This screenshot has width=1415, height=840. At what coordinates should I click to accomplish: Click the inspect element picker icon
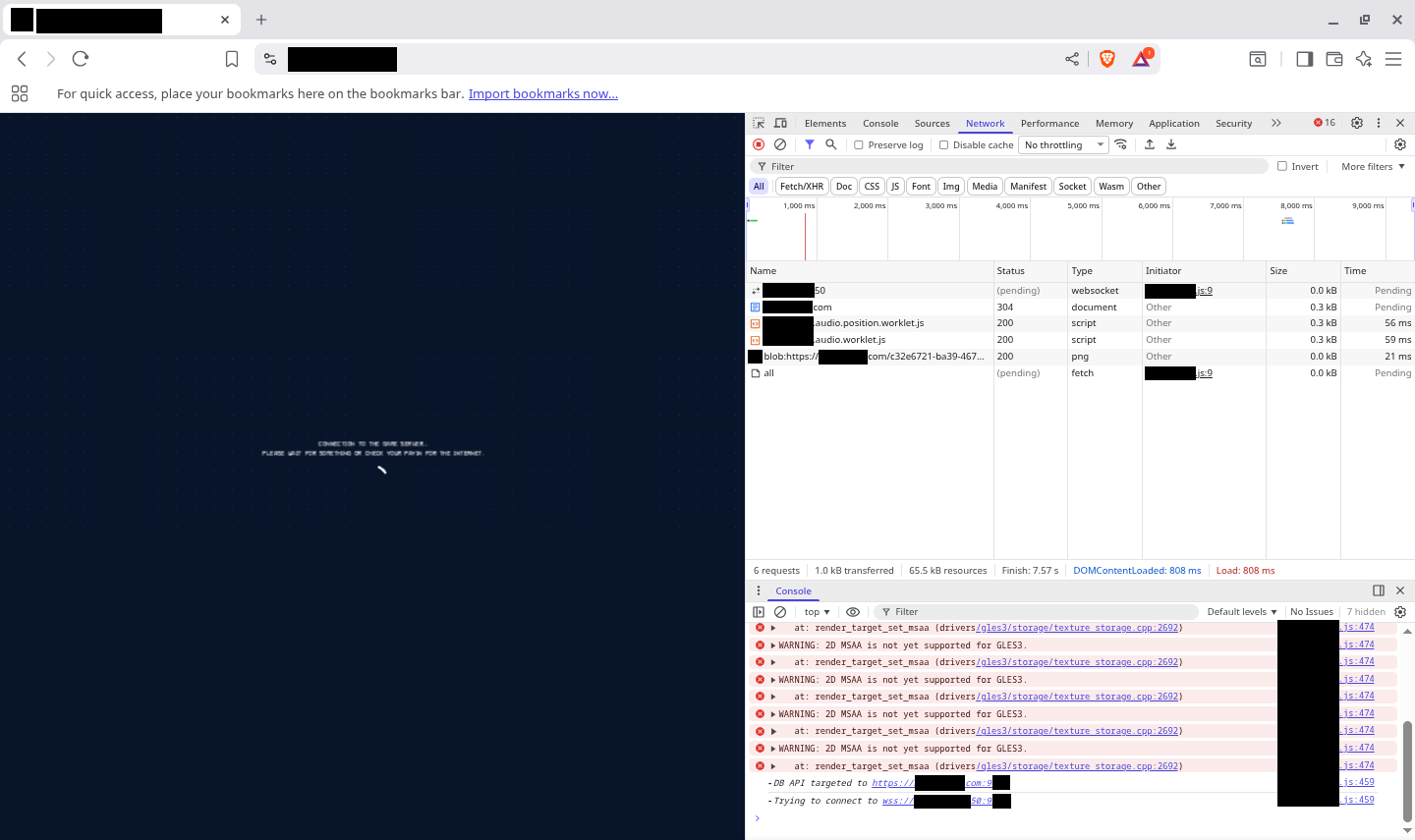[x=759, y=123]
